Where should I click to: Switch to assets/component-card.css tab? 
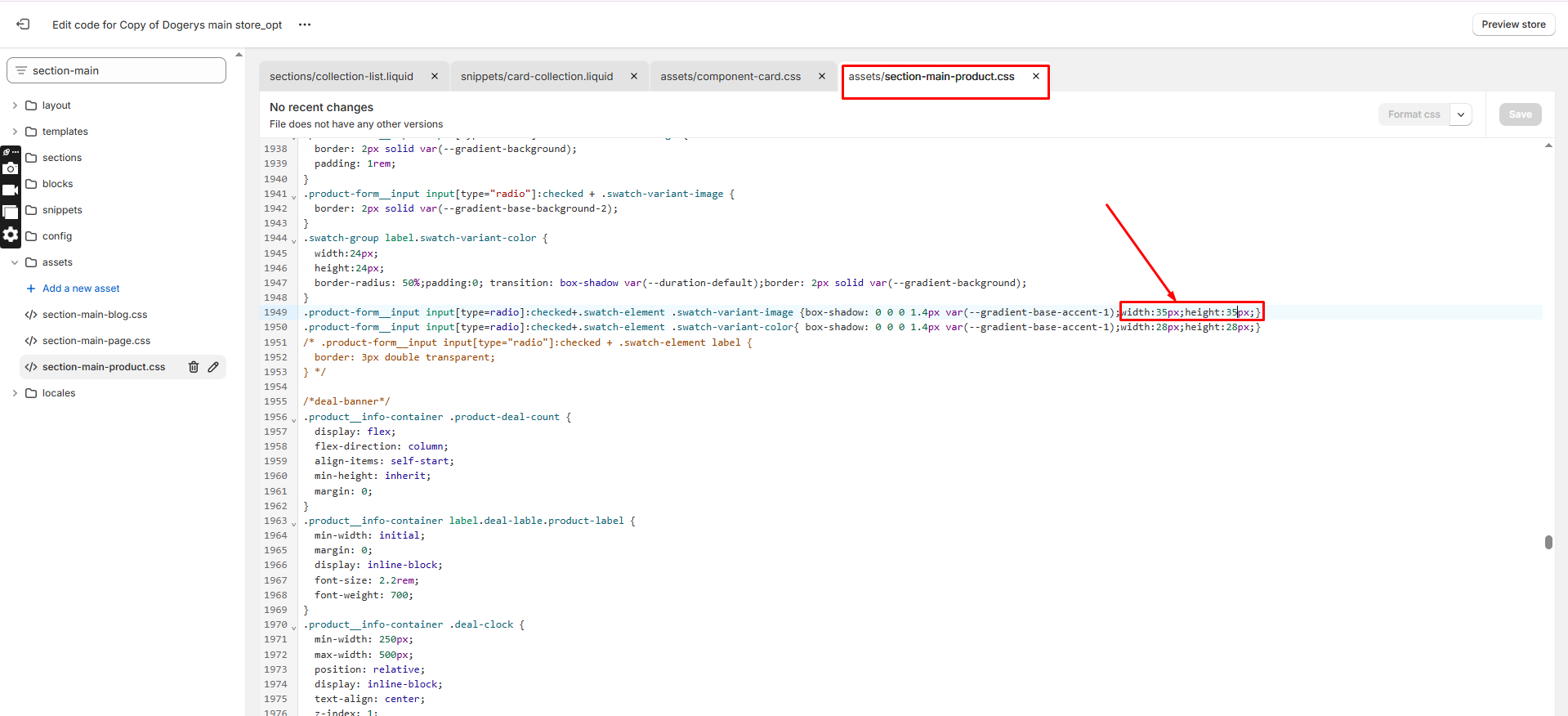(x=730, y=76)
